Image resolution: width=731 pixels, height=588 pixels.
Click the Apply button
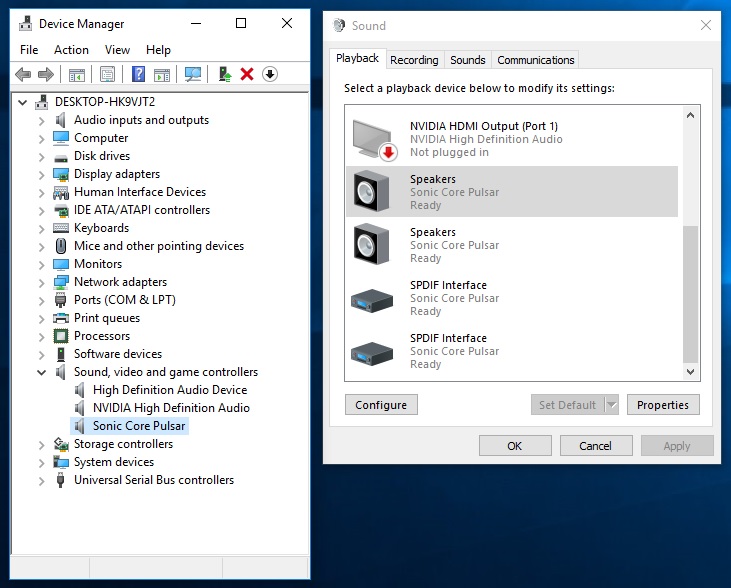676,446
